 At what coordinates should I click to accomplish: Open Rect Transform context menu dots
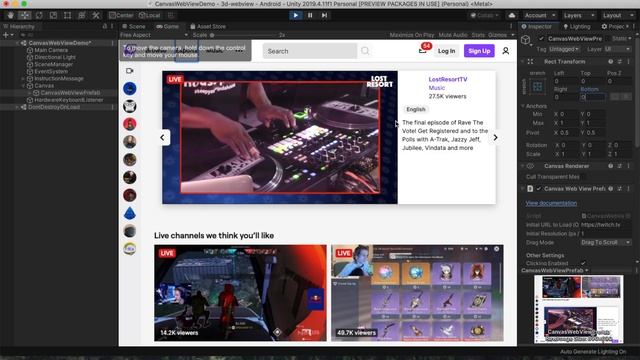click(x=629, y=62)
